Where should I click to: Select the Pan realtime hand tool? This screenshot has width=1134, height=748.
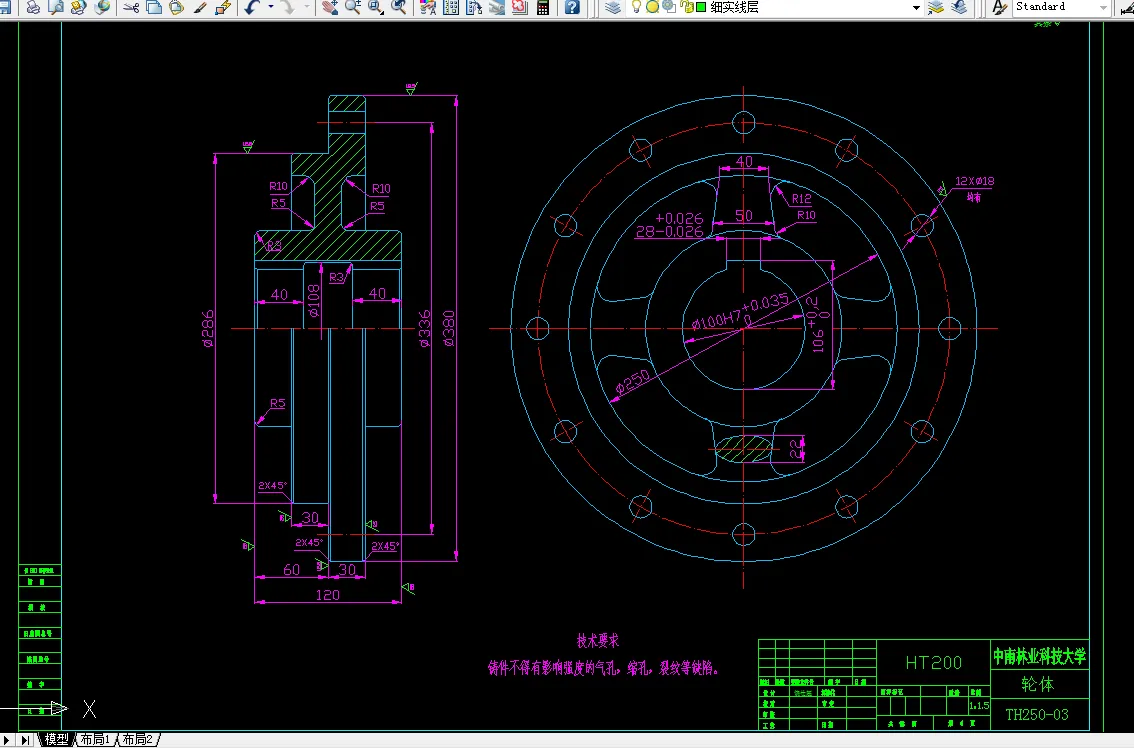point(330,7)
